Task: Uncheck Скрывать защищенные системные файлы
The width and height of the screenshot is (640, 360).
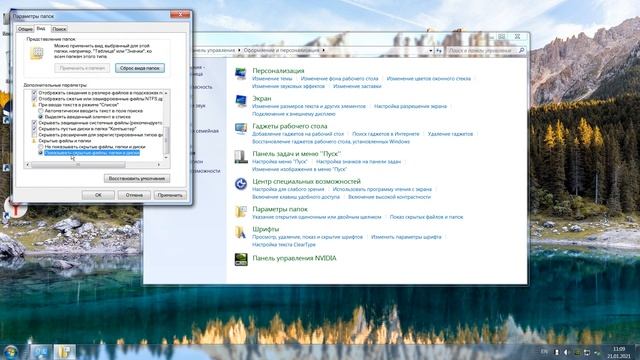Action: (x=34, y=122)
